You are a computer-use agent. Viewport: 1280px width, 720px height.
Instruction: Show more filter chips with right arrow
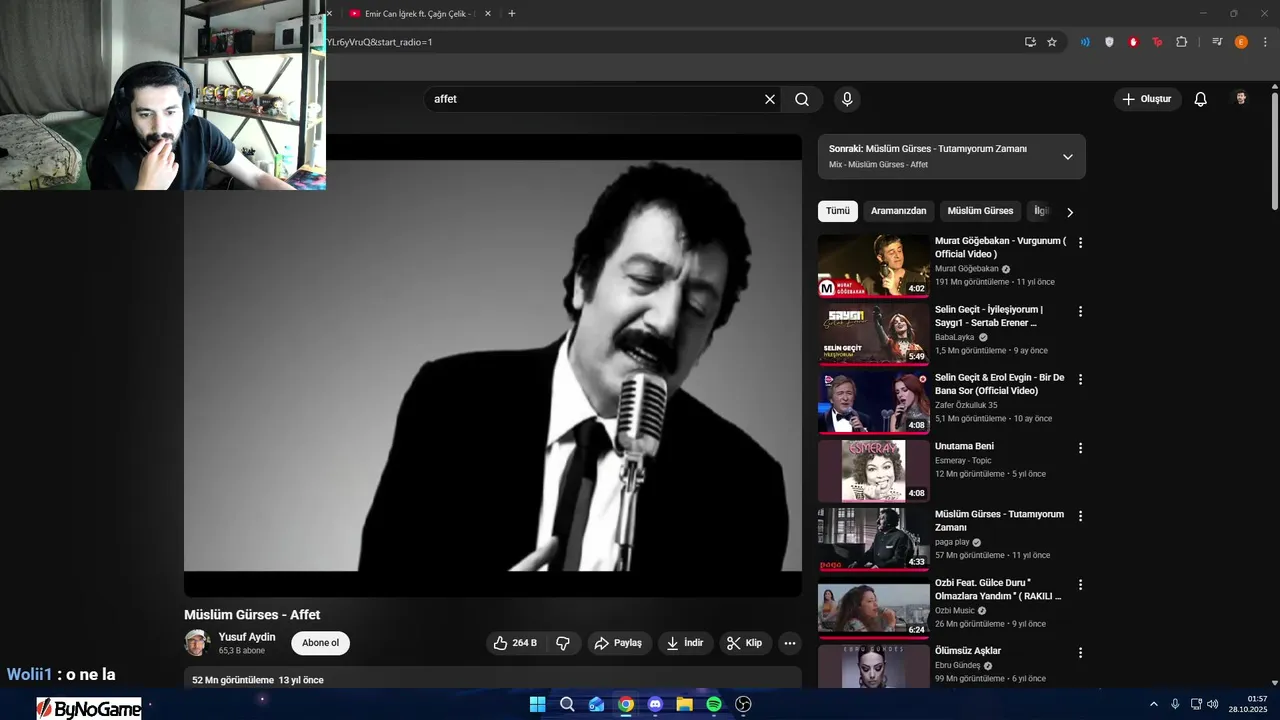[1070, 212]
